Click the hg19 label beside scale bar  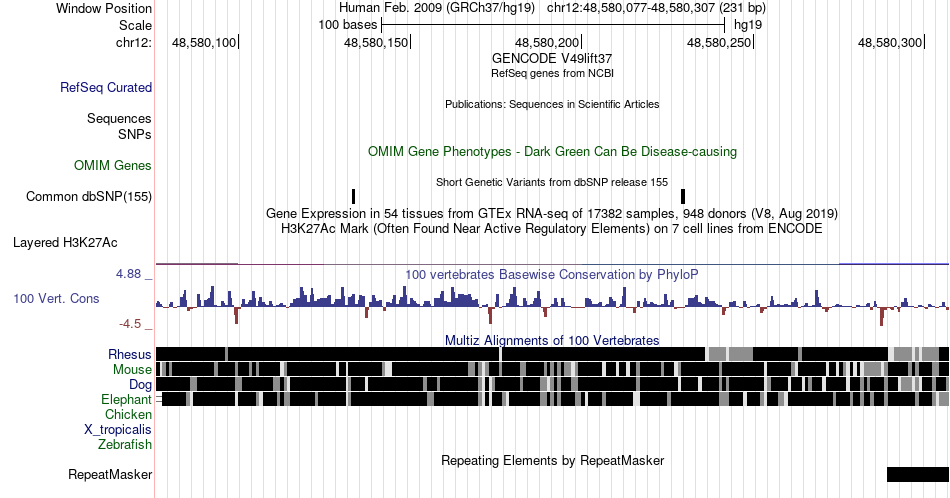[748, 25]
